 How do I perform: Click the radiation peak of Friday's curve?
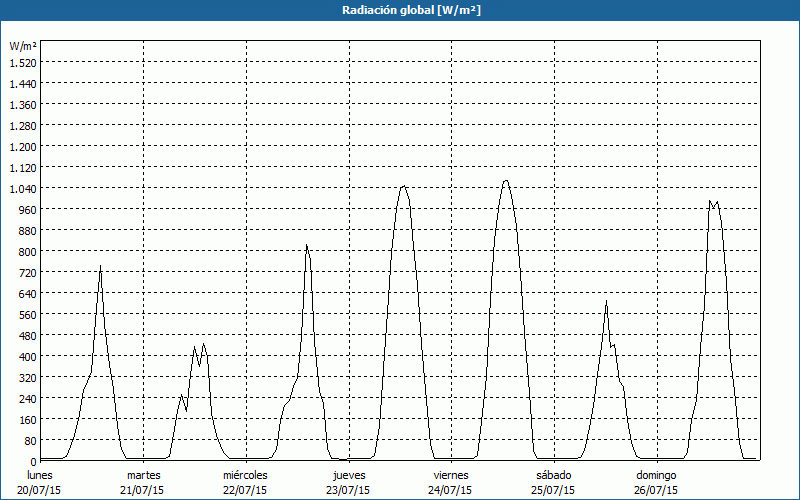tap(506, 181)
